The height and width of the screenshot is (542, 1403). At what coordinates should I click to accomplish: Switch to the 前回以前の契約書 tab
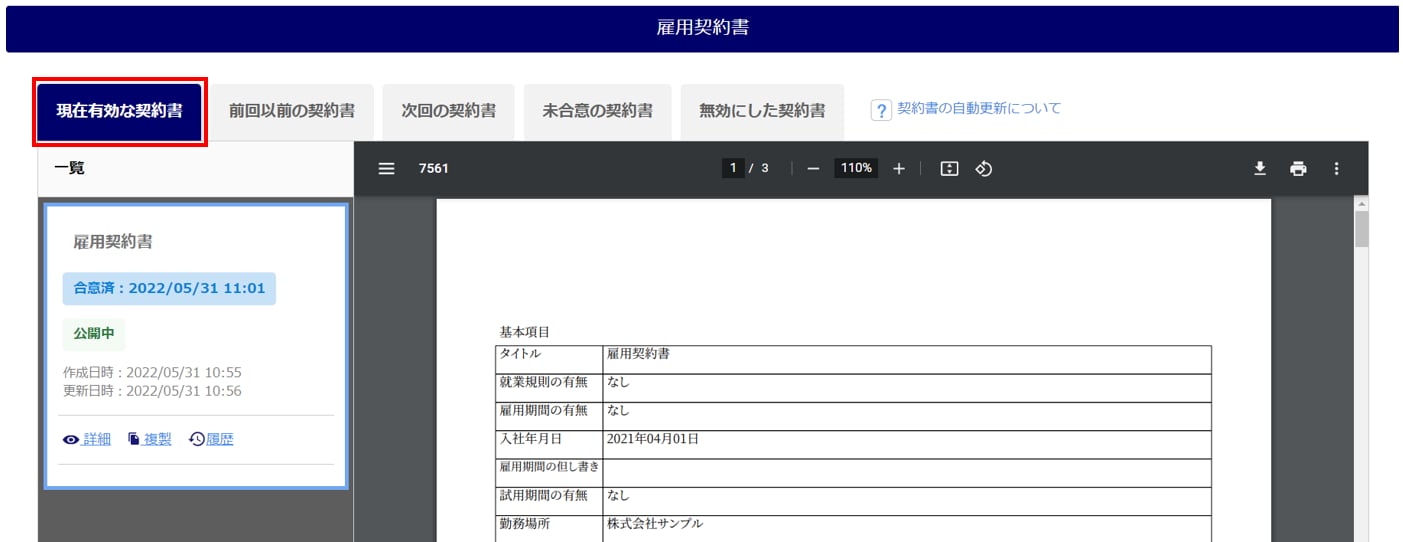(x=291, y=111)
